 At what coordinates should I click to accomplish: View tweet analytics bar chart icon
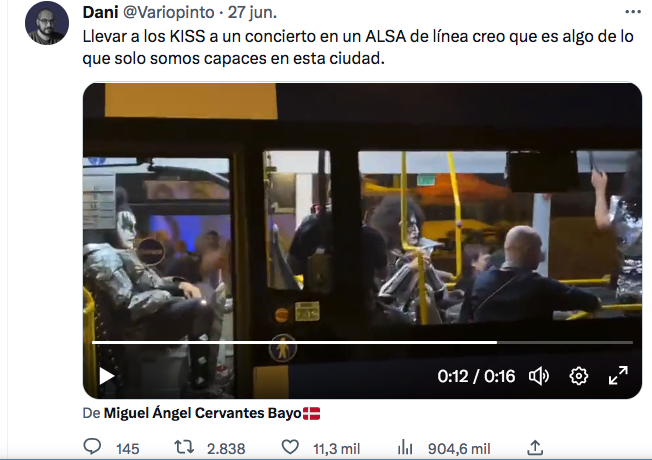[405, 448]
